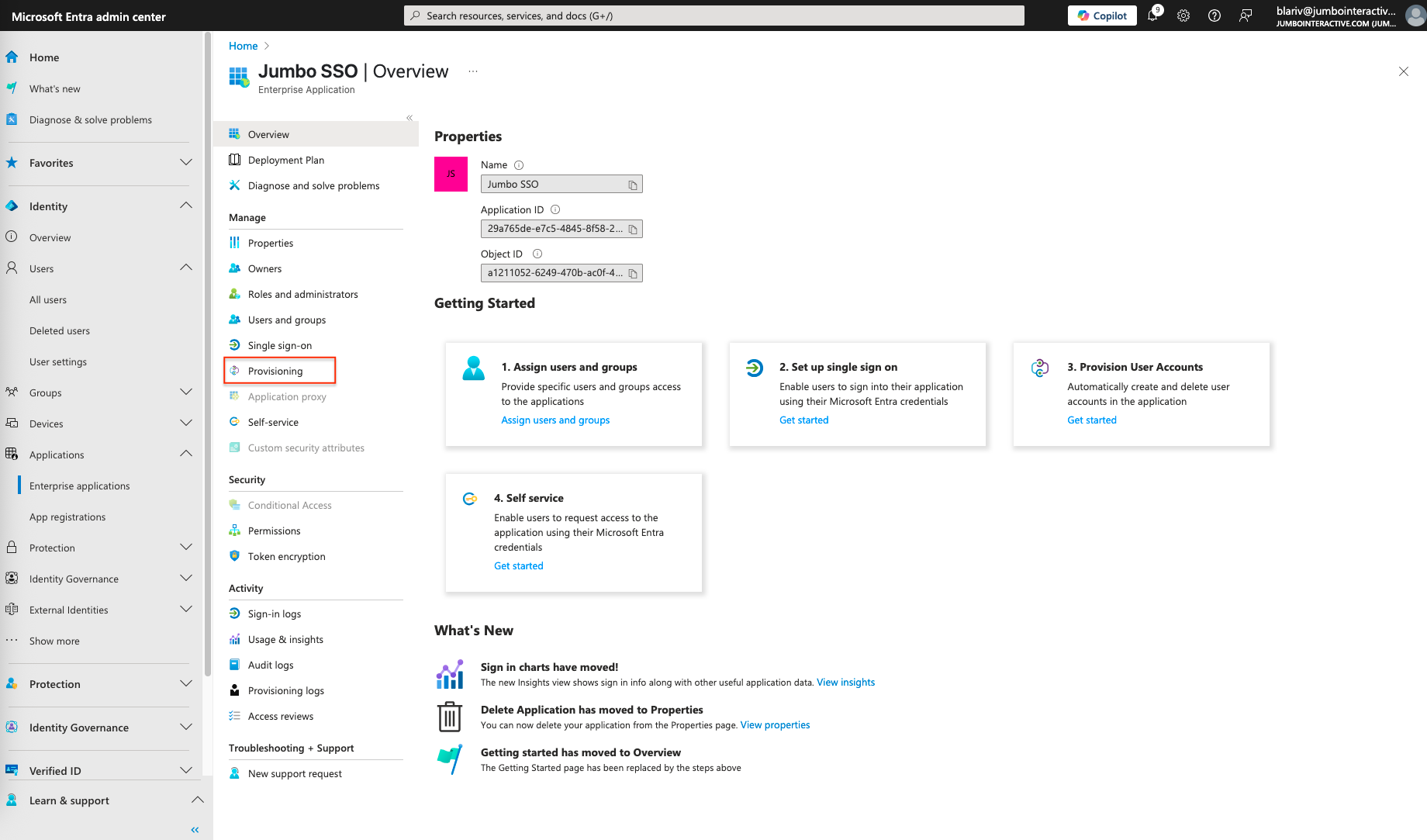Expand the External Identities submenu
This screenshot has height=840, width=1427.
186,609
